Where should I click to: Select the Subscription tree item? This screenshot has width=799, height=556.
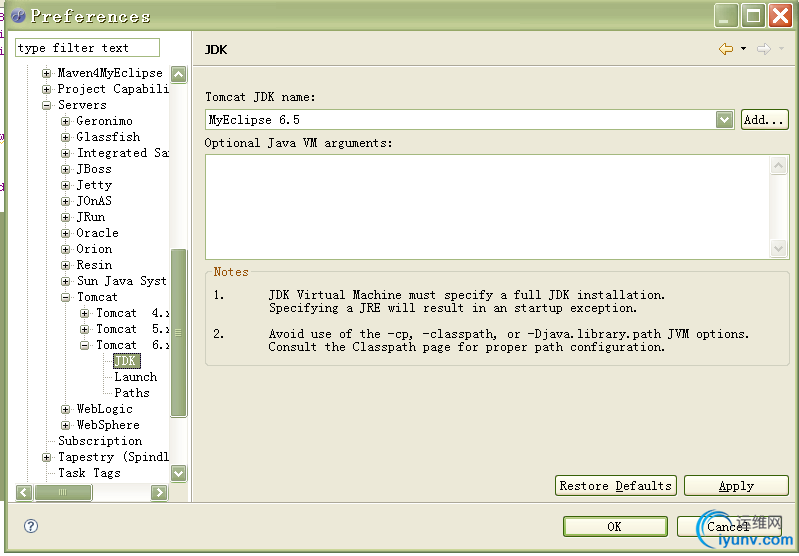(100, 441)
